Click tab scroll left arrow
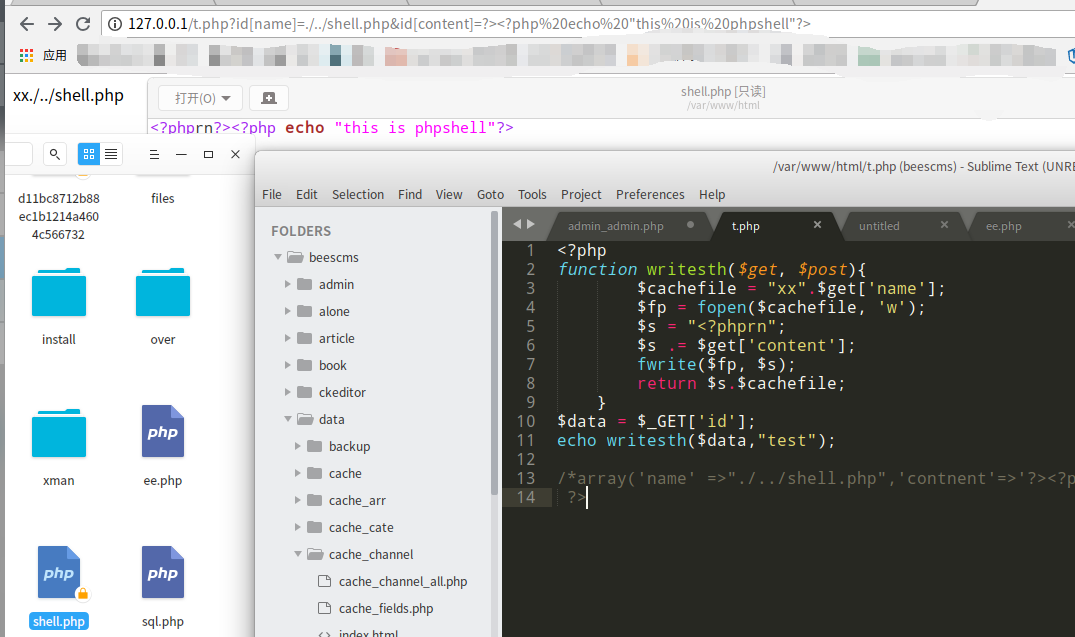 pos(517,224)
